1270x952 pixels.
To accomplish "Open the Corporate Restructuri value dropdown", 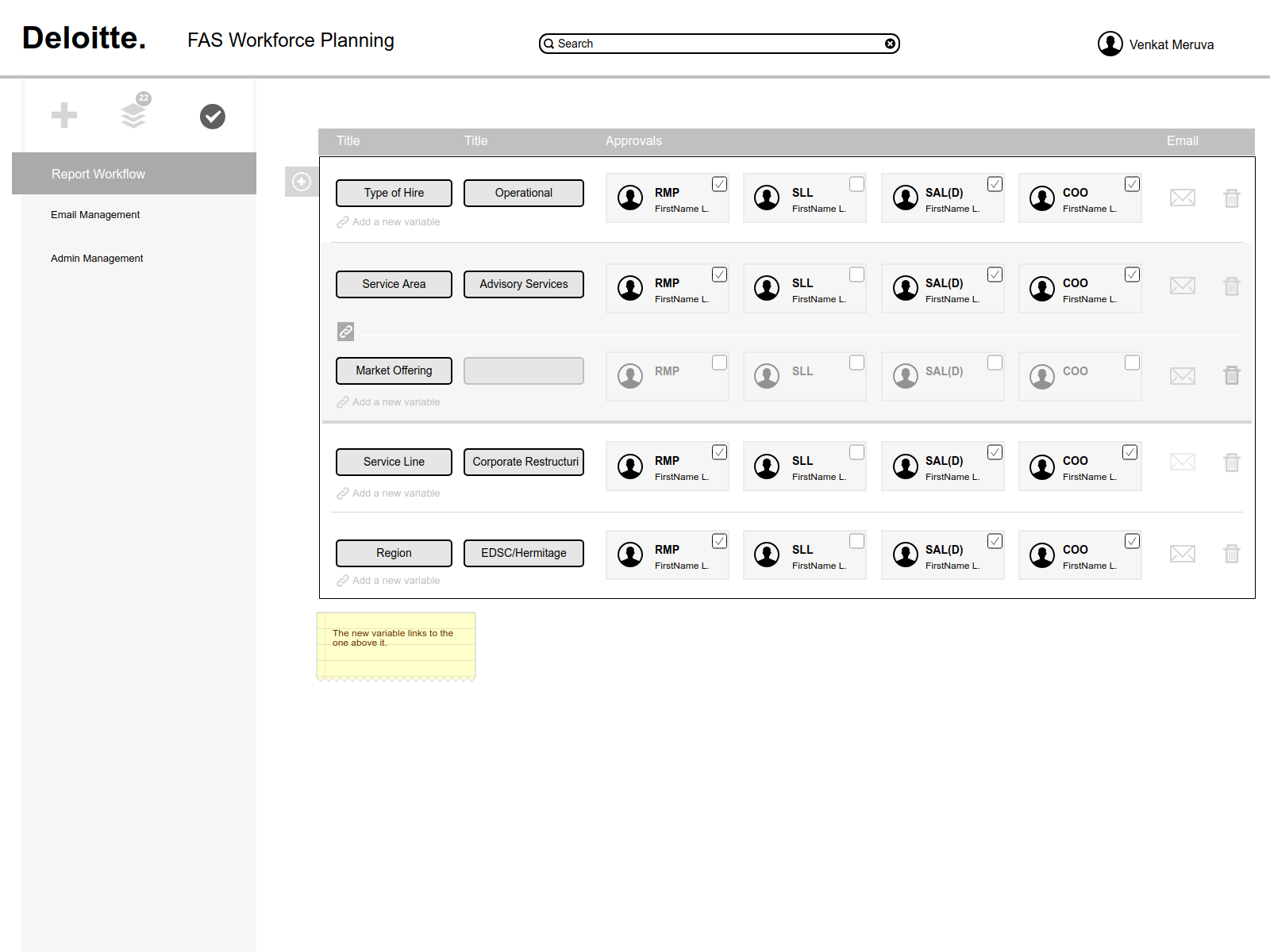I will click(x=524, y=462).
